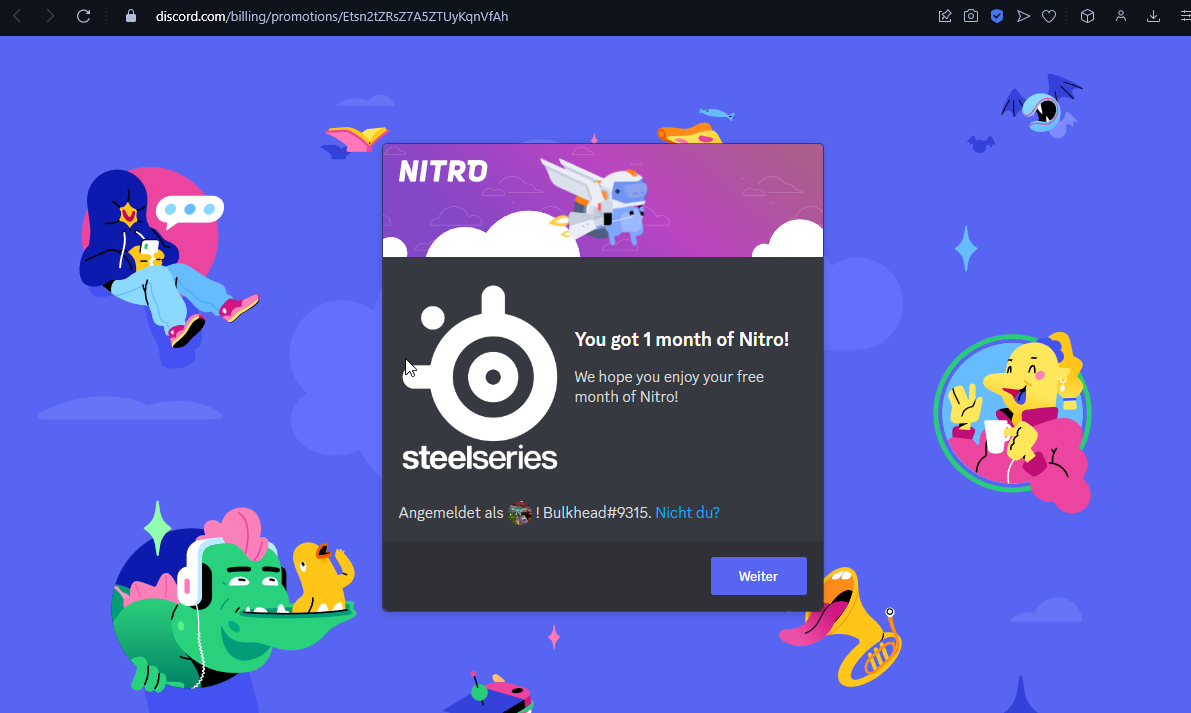Open the Opera pinboard icon
The height and width of the screenshot is (713, 1191).
coord(945,16)
